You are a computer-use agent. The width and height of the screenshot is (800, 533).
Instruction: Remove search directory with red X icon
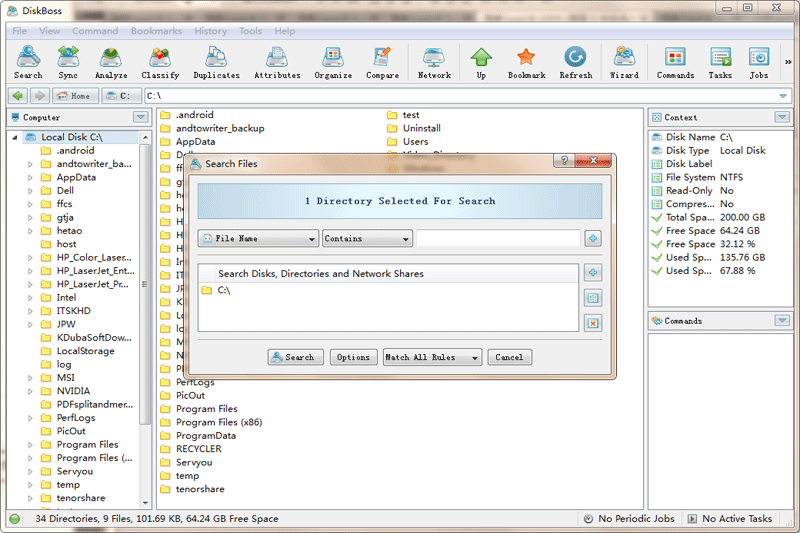pos(592,322)
